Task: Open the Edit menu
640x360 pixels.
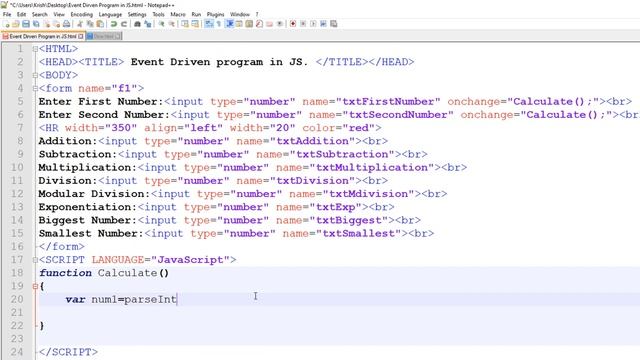Action: click(21, 14)
